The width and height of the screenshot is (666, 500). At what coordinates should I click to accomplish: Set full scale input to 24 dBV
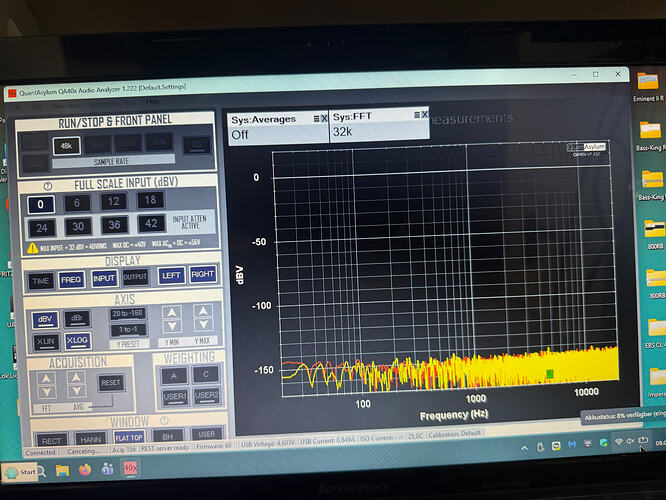(x=42, y=228)
